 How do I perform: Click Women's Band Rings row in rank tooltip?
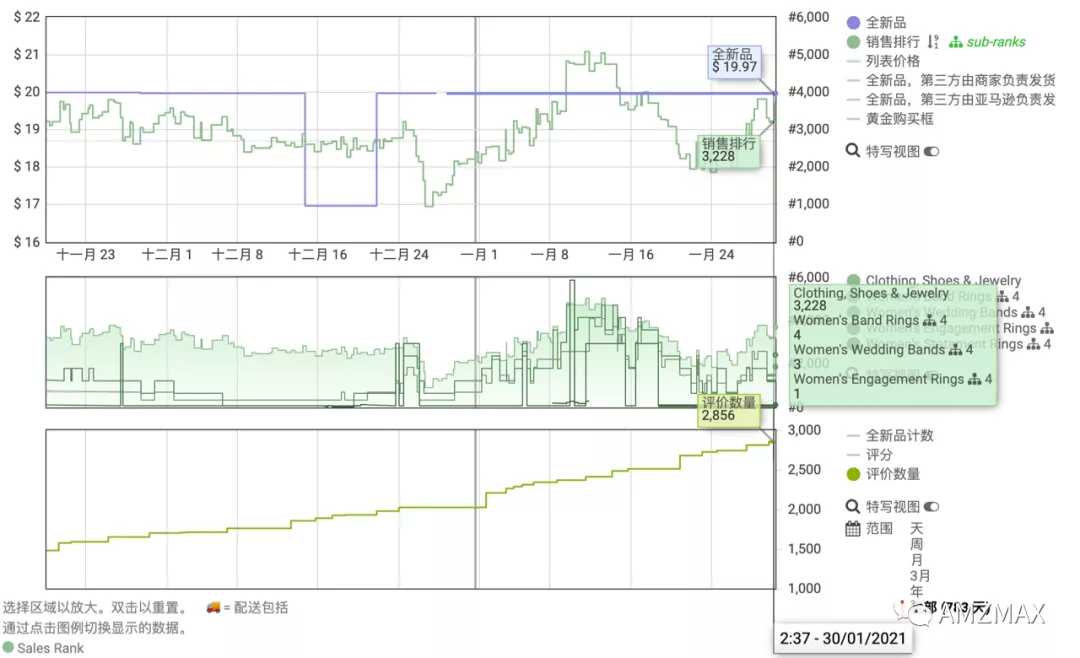click(870, 320)
